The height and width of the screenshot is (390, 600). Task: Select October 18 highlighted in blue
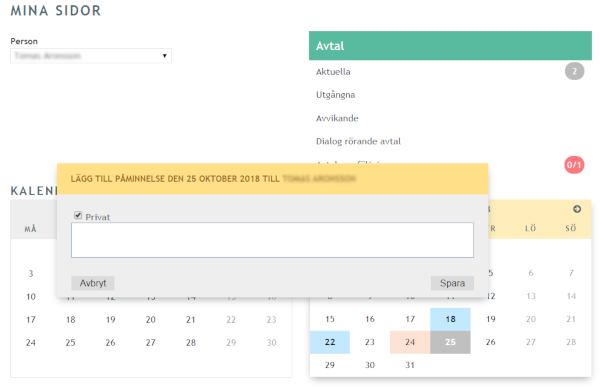coord(450,319)
